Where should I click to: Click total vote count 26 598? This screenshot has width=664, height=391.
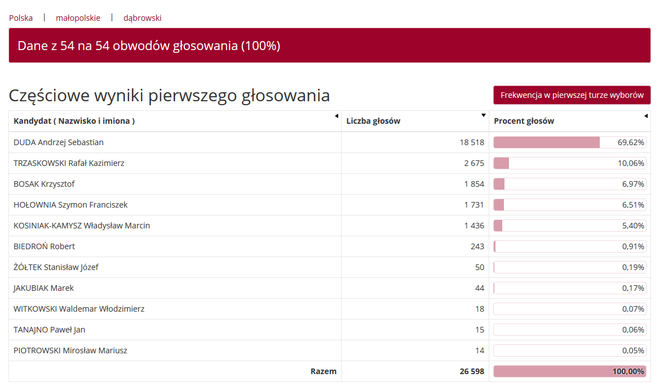click(x=472, y=371)
